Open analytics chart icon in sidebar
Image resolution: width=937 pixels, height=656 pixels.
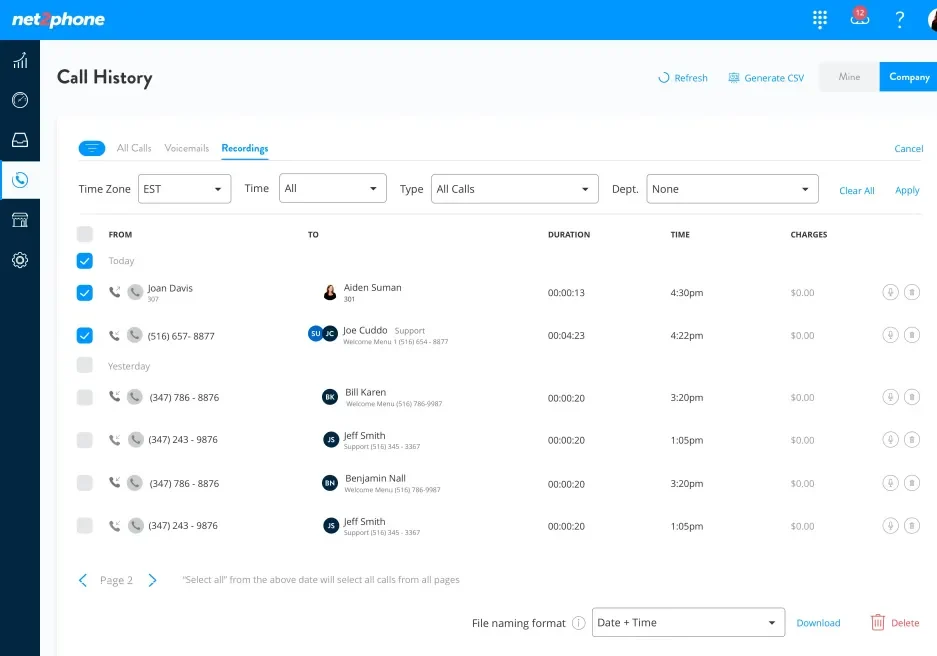[20, 61]
